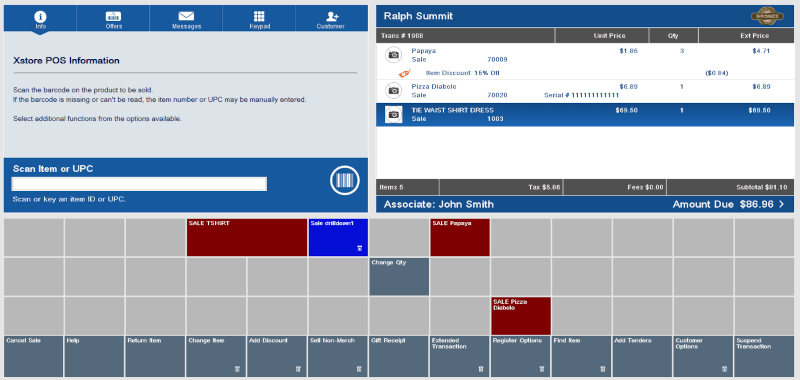
Task: Open the Customer tab
Action: point(331,18)
